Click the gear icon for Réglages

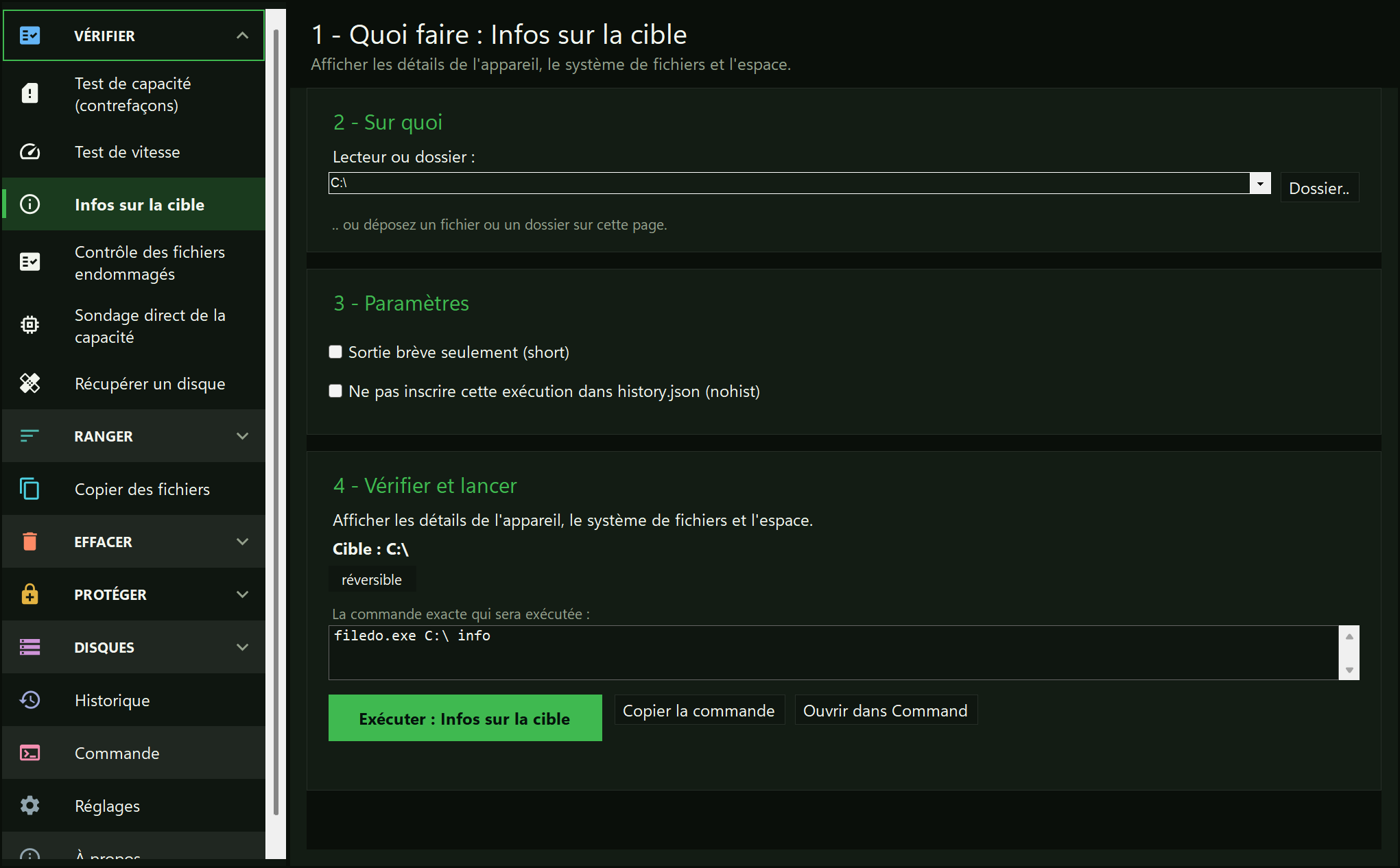coord(29,806)
